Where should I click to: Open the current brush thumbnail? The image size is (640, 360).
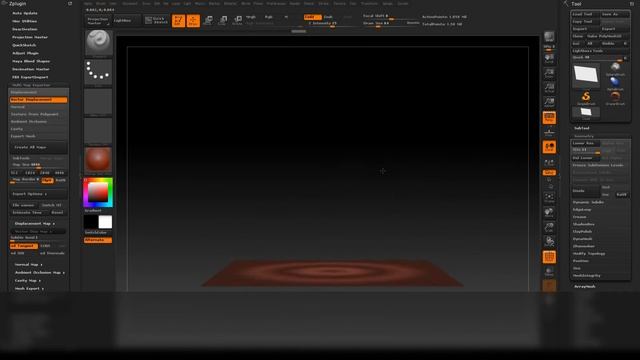(98, 42)
